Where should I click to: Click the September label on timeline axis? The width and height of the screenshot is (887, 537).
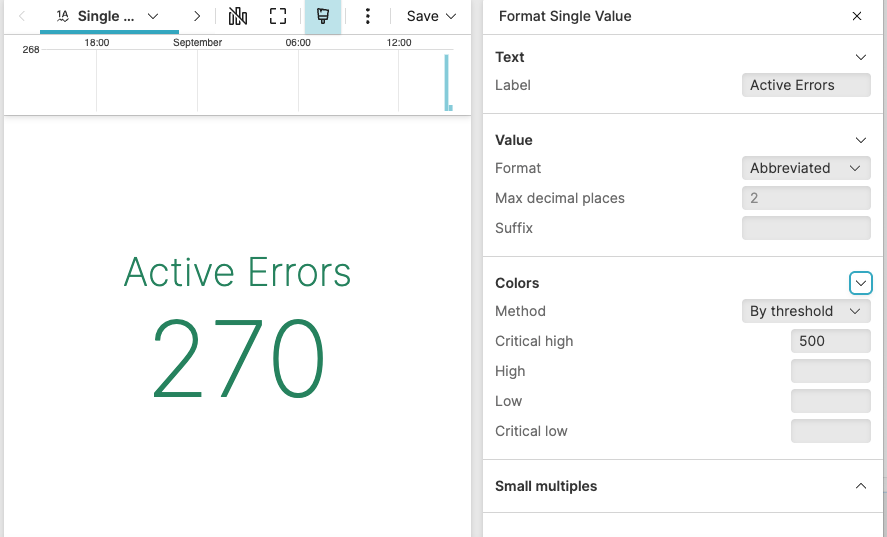pos(197,42)
